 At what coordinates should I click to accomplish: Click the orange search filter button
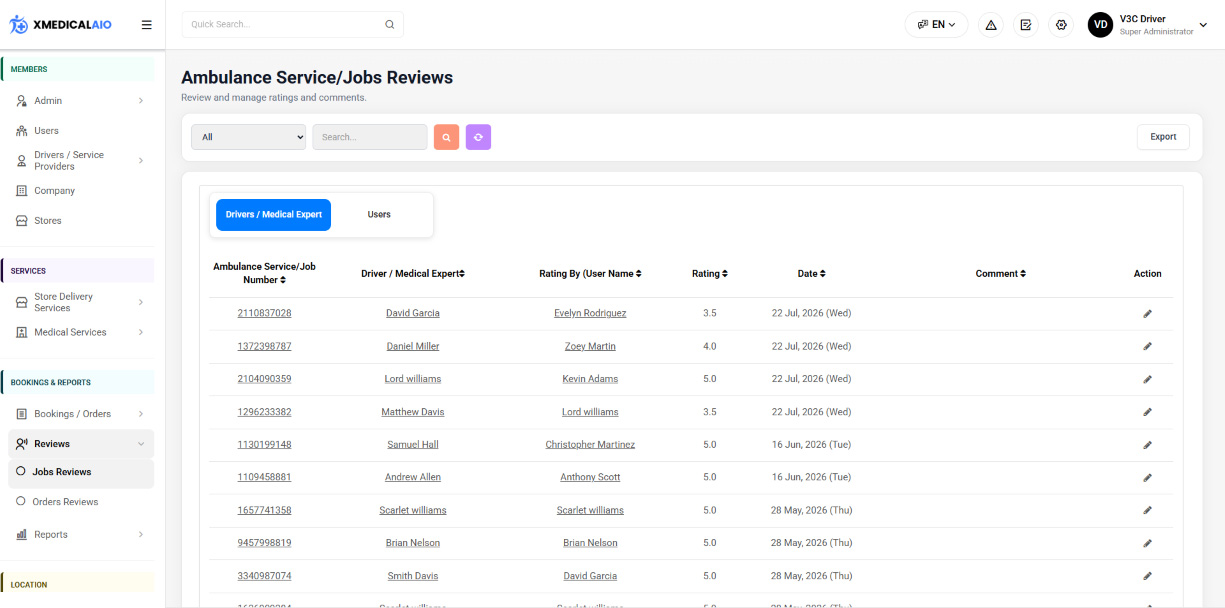point(446,137)
